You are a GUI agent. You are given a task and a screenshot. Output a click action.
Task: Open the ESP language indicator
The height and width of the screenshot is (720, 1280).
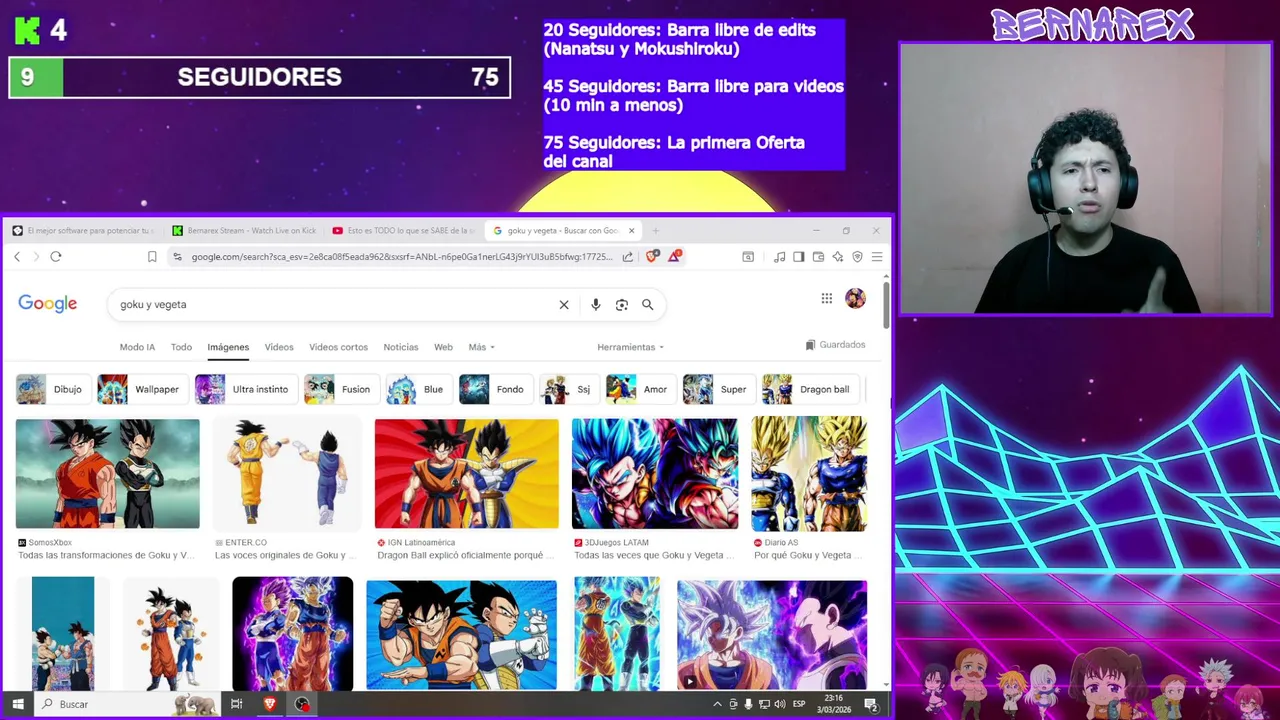(x=799, y=704)
